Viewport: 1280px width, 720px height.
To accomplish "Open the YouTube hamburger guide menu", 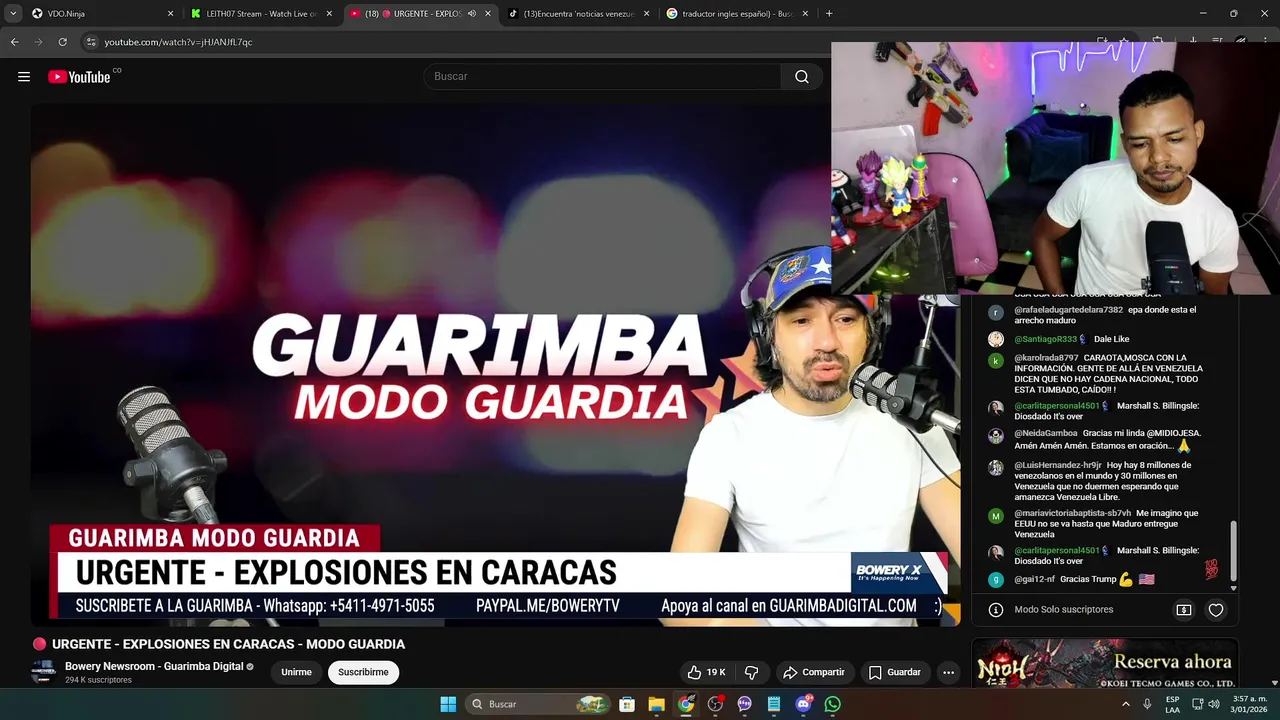I will (x=24, y=77).
